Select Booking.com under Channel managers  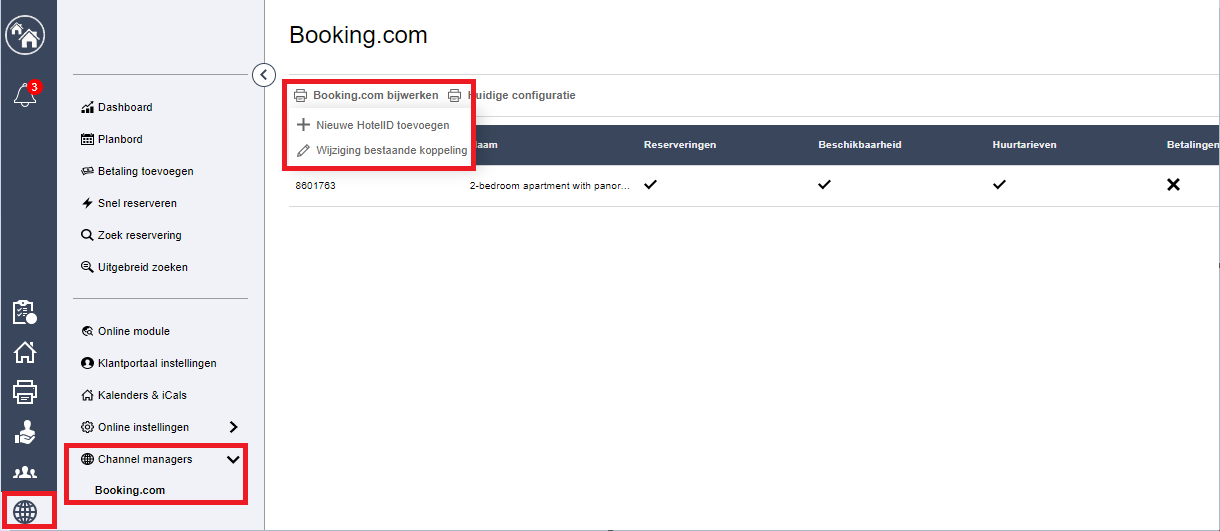pyautogui.click(x=130, y=490)
